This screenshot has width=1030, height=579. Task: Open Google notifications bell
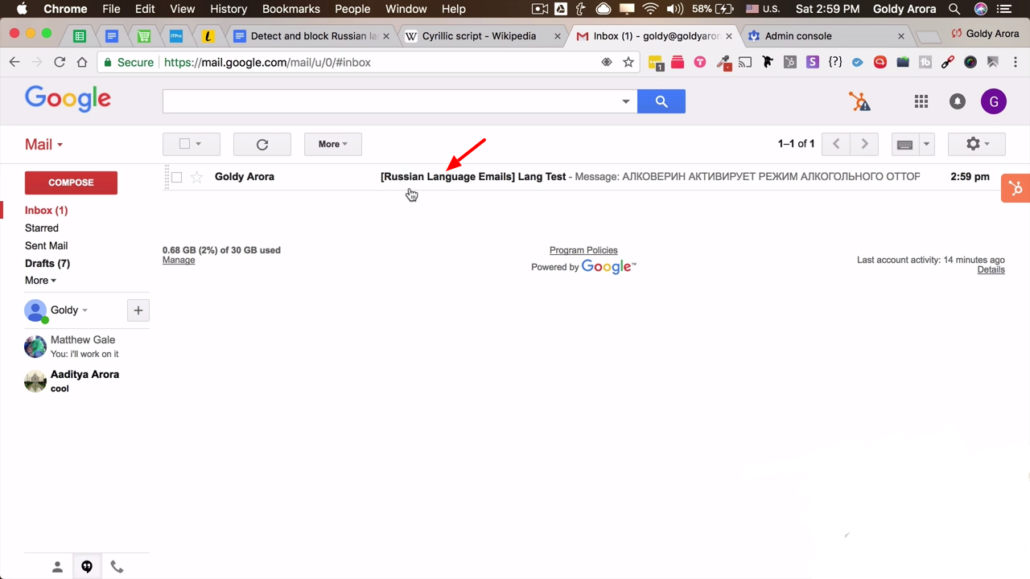point(957,101)
